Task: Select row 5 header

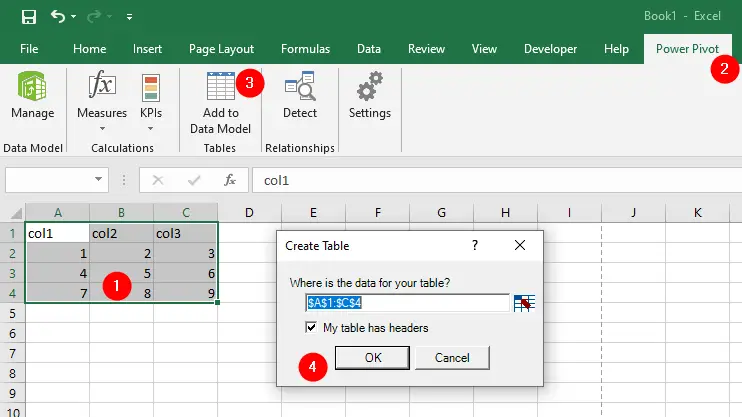Action: point(12,313)
